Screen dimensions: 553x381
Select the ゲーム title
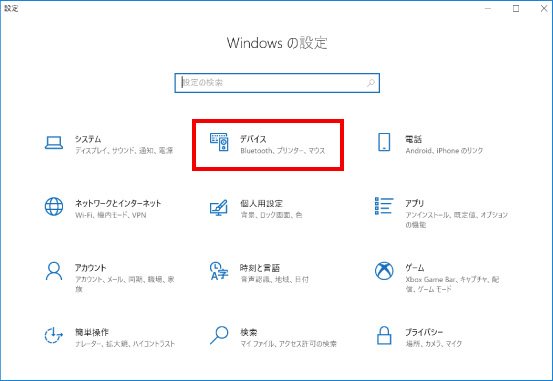(x=415, y=268)
